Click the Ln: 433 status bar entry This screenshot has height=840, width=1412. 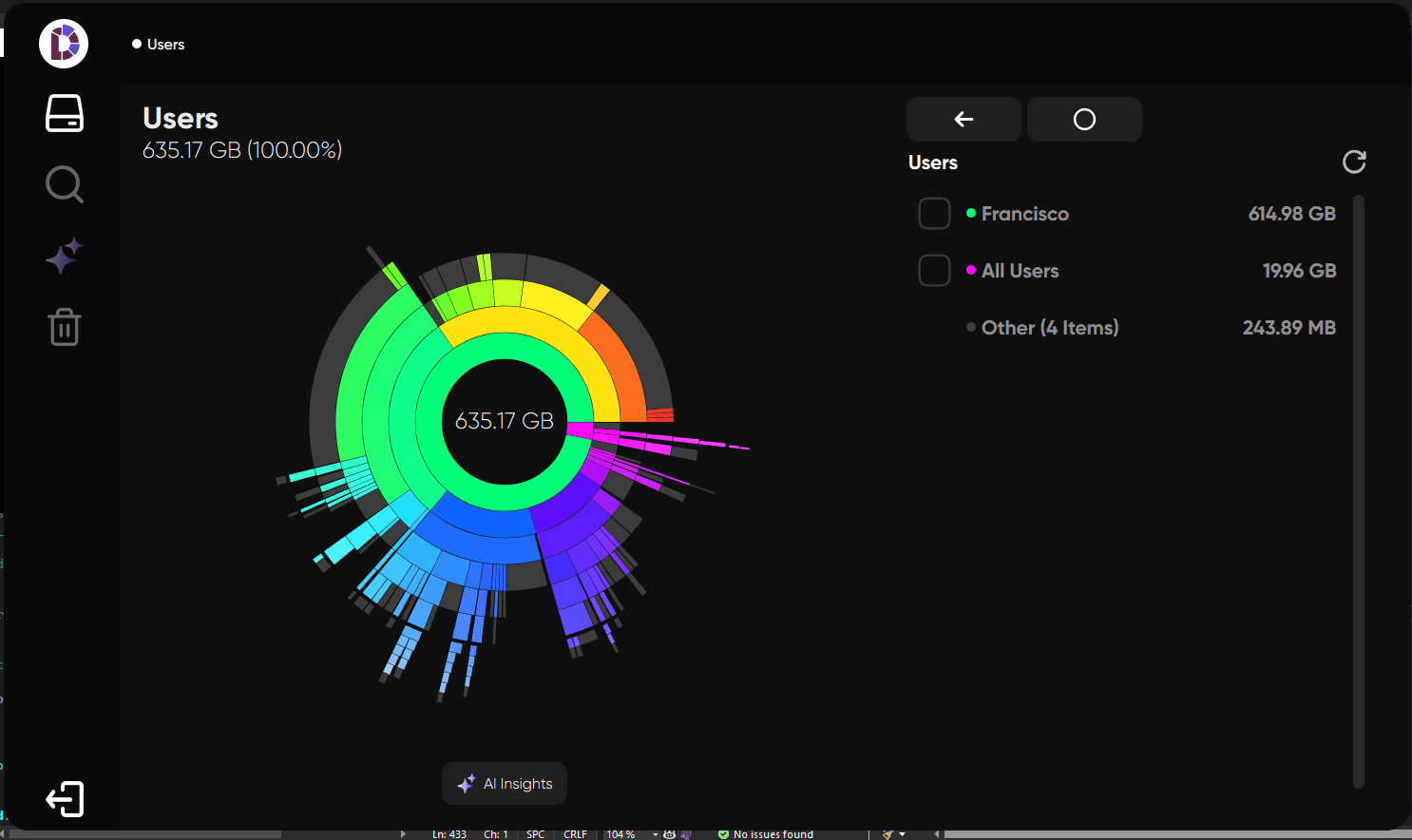point(449,834)
